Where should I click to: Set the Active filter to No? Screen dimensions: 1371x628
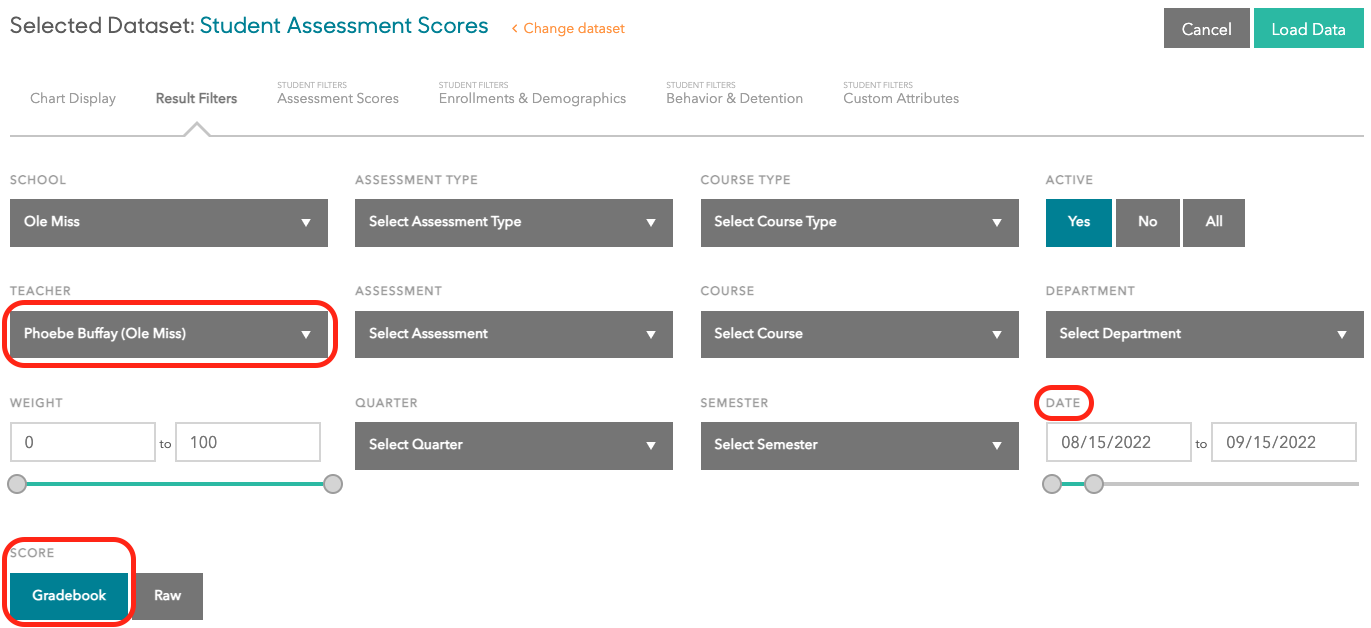click(x=1147, y=222)
